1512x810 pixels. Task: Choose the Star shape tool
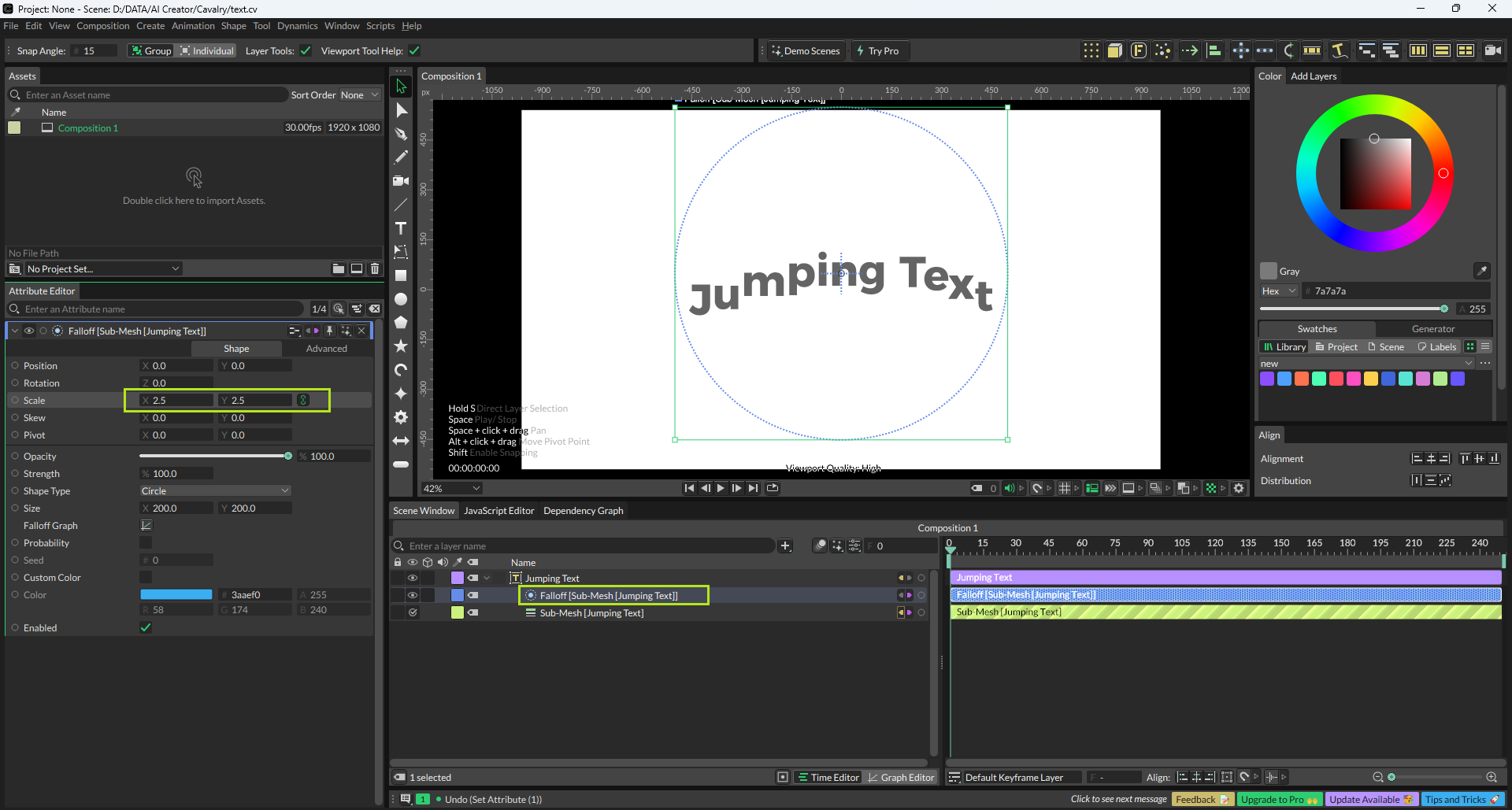(x=401, y=346)
